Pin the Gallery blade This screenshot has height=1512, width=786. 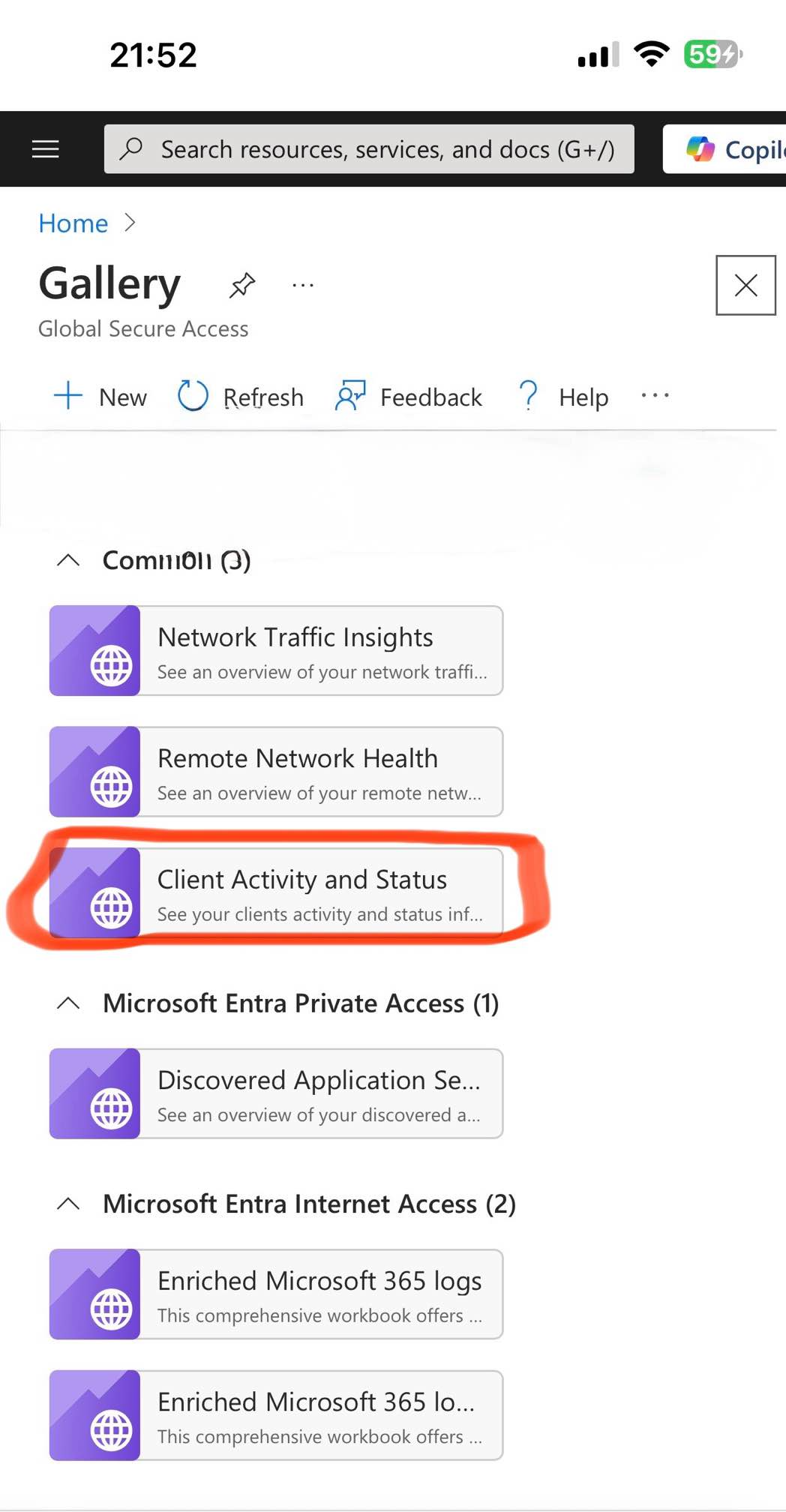[x=242, y=285]
